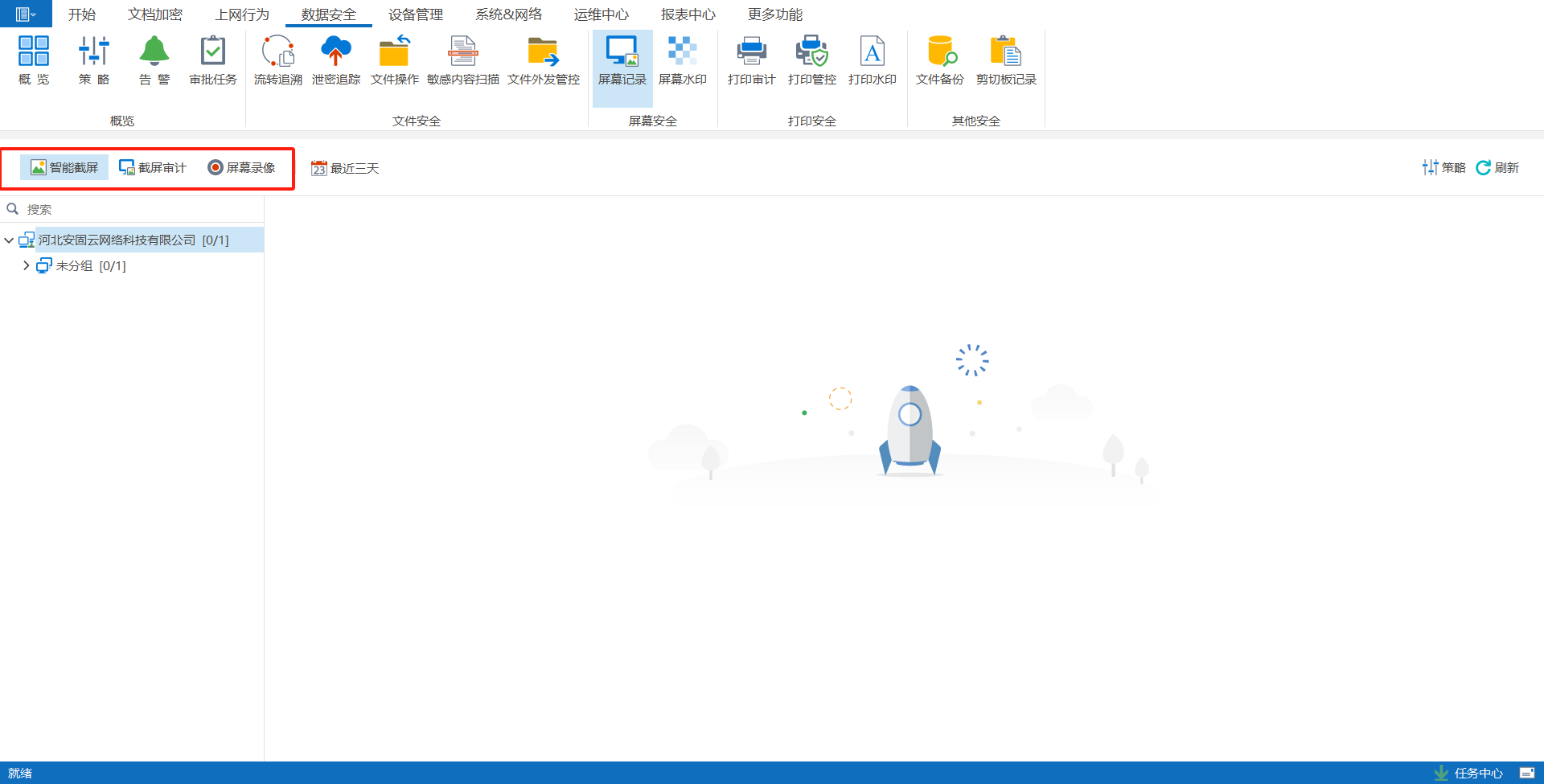
Task: Open 文件备份 file backup
Action: click(x=940, y=61)
